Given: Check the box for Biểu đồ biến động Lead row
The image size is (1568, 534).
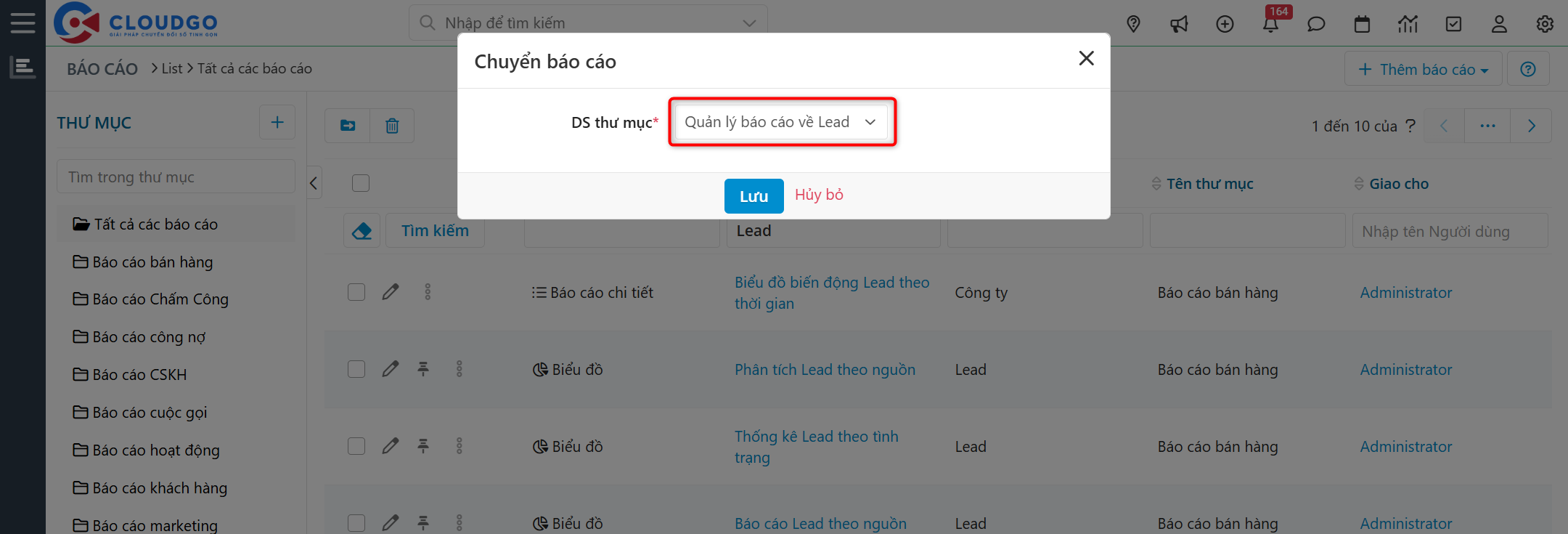Looking at the screenshot, I should (x=356, y=292).
